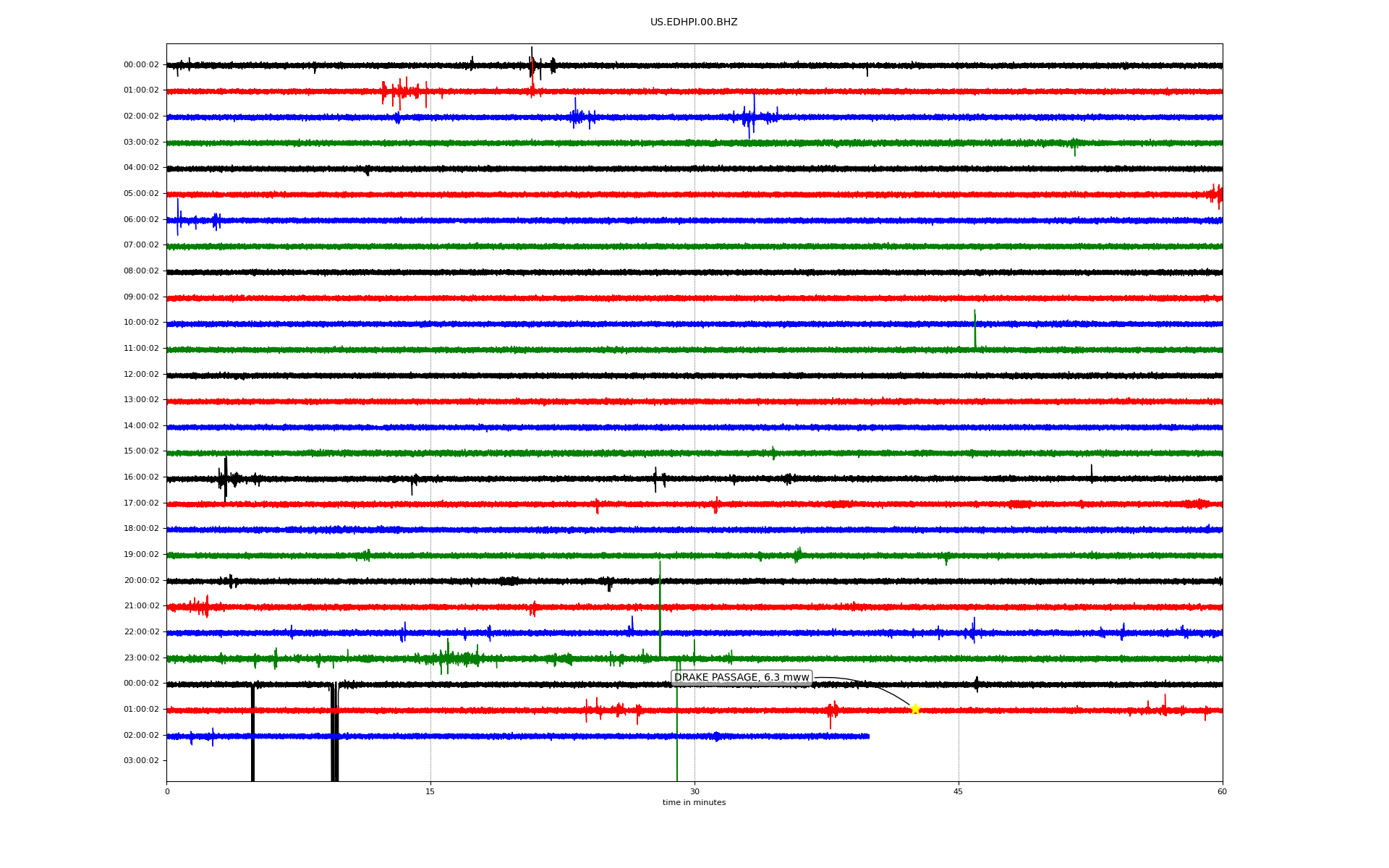Click the blue burst on 02:00:02 trace near minute 33

tap(753, 116)
